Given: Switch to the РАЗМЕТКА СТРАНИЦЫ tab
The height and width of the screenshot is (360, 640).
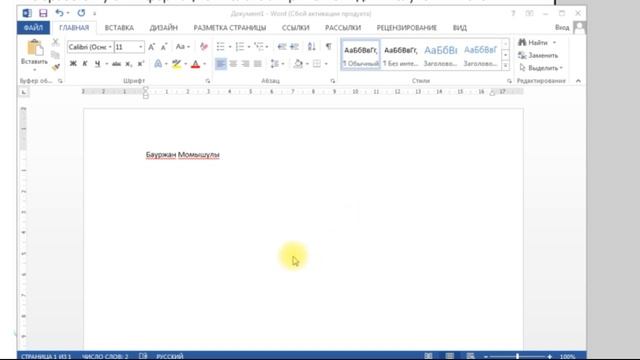Looking at the screenshot, I should 230,28.
